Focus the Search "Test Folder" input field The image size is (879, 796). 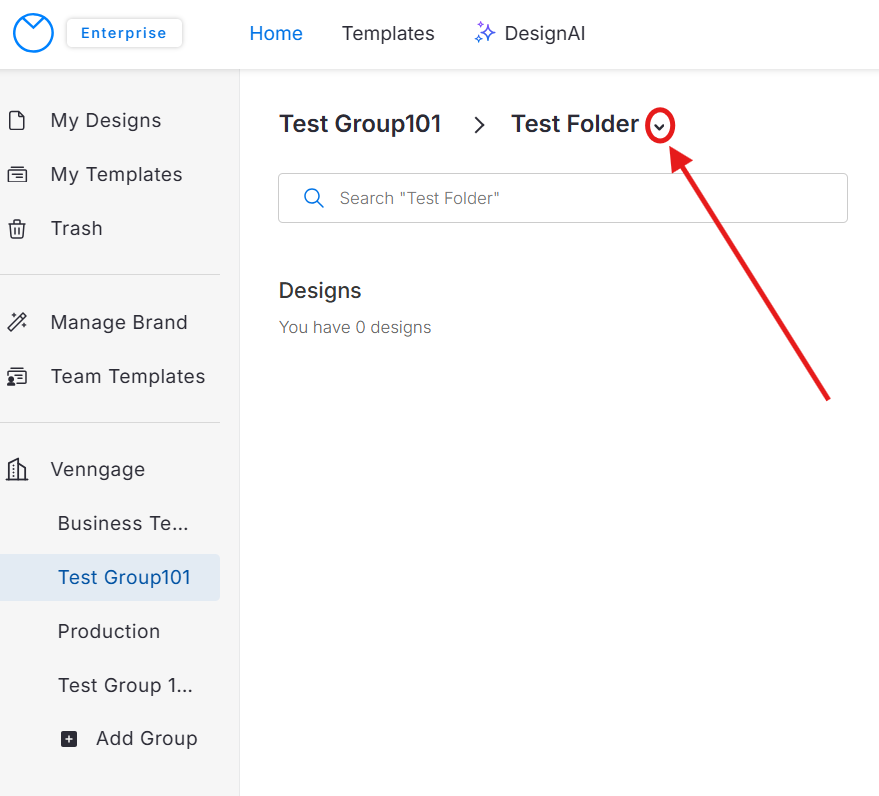pos(580,198)
